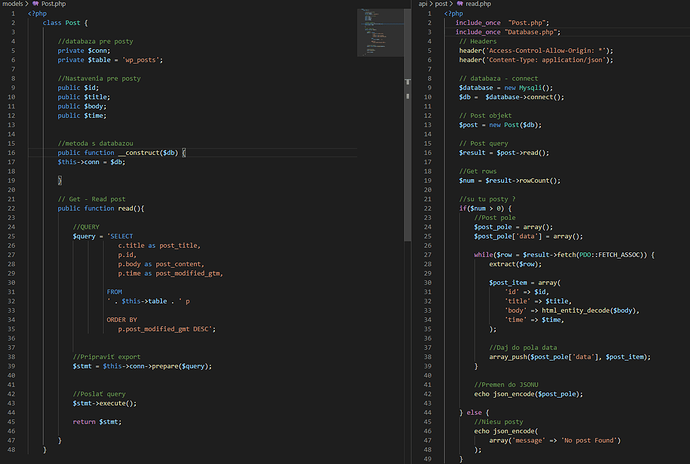The height and width of the screenshot is (464, 690).
Task: Click 'ORDER BY' keyword in the query
Action: (121, 320)
